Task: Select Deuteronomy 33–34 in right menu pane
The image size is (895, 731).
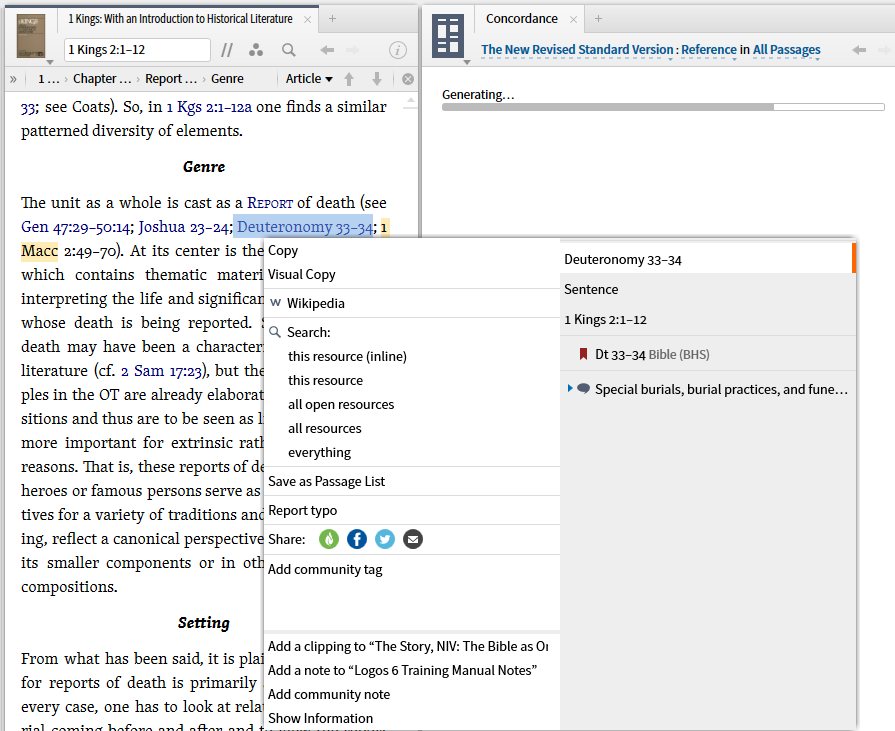Action: [x=708, y=260]
